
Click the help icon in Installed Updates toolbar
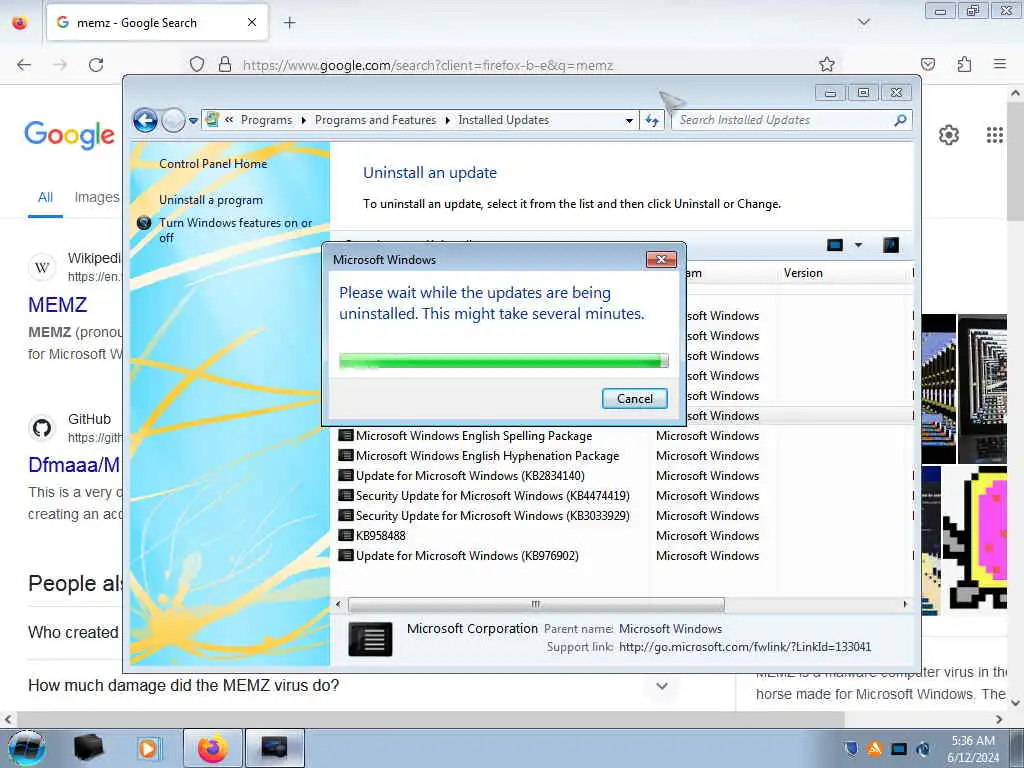pos(891,246)
